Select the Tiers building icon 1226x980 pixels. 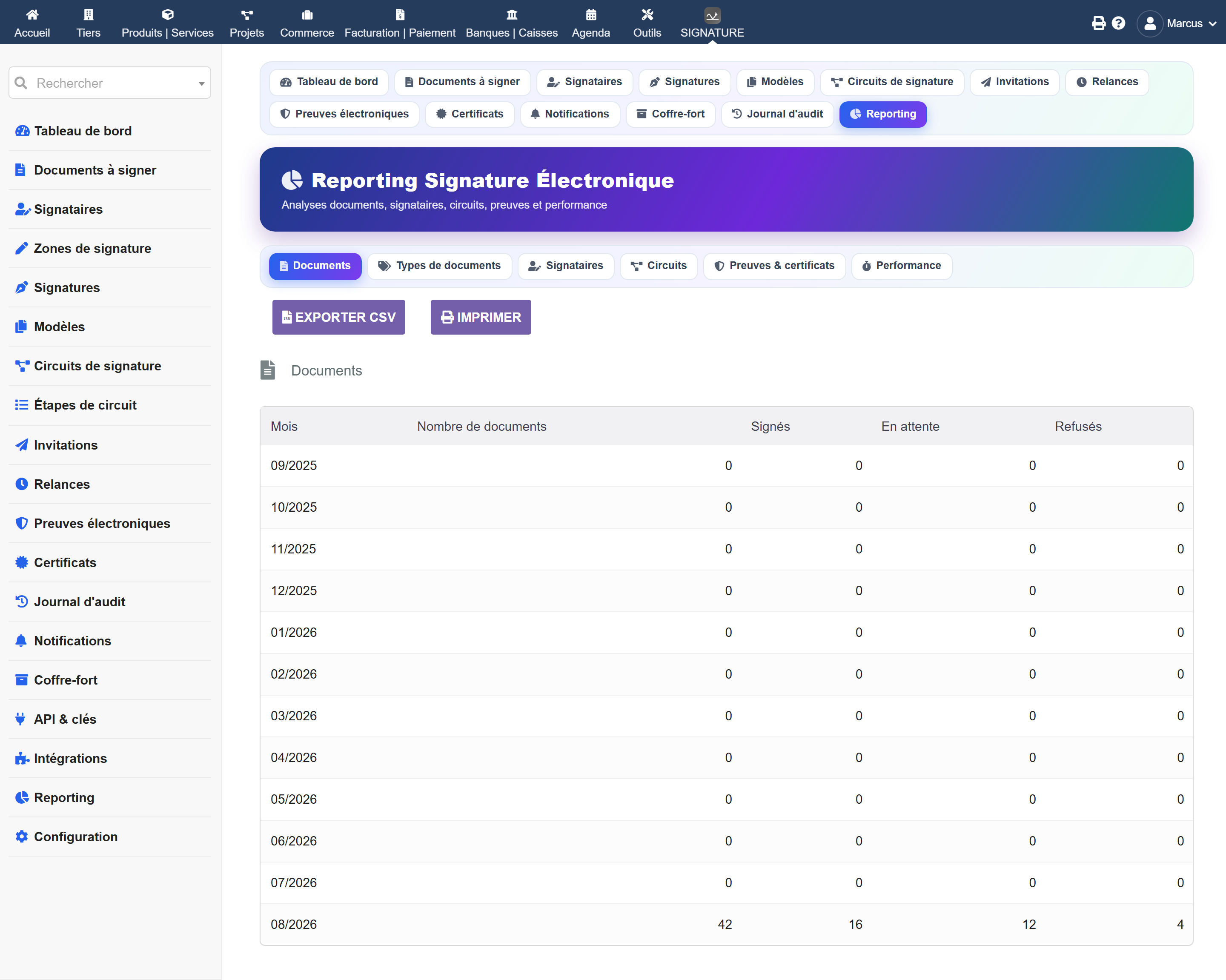click(88, 14)
